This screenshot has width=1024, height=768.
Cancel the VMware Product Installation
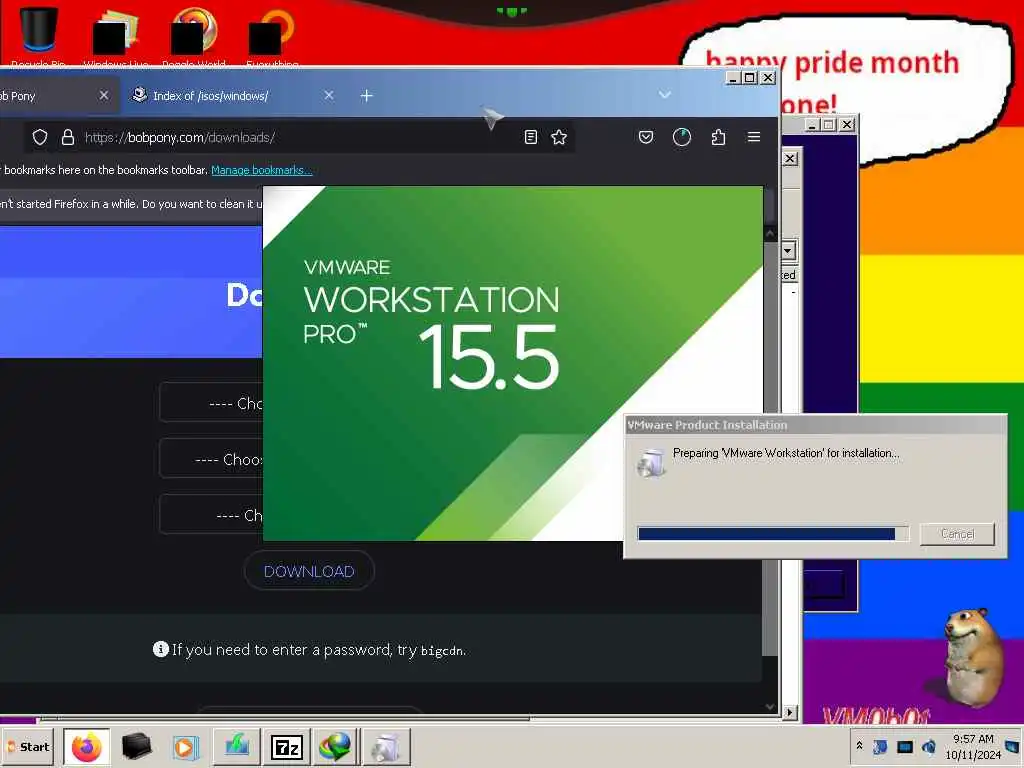tap(957, 534)
